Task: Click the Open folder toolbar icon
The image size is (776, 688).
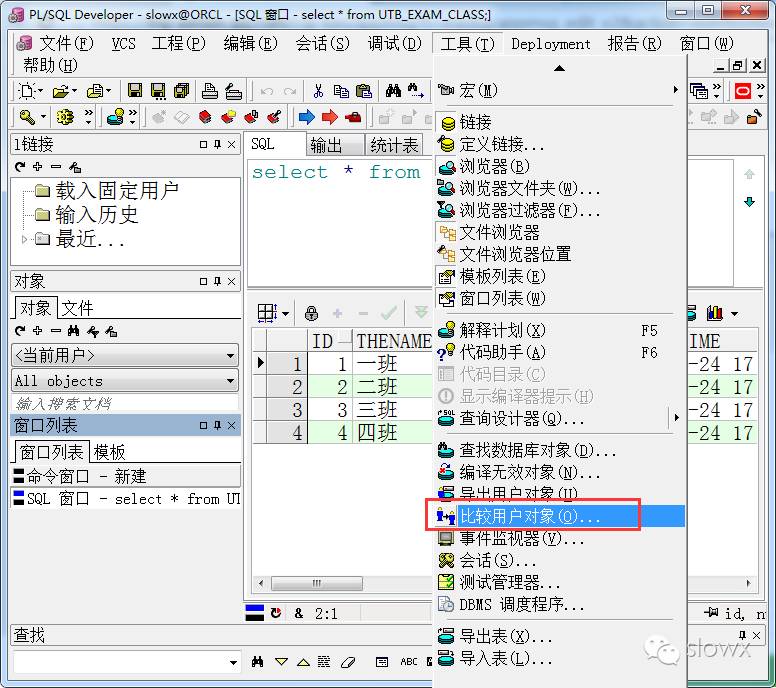Action: pyautogui.click(x=61, y=92)
